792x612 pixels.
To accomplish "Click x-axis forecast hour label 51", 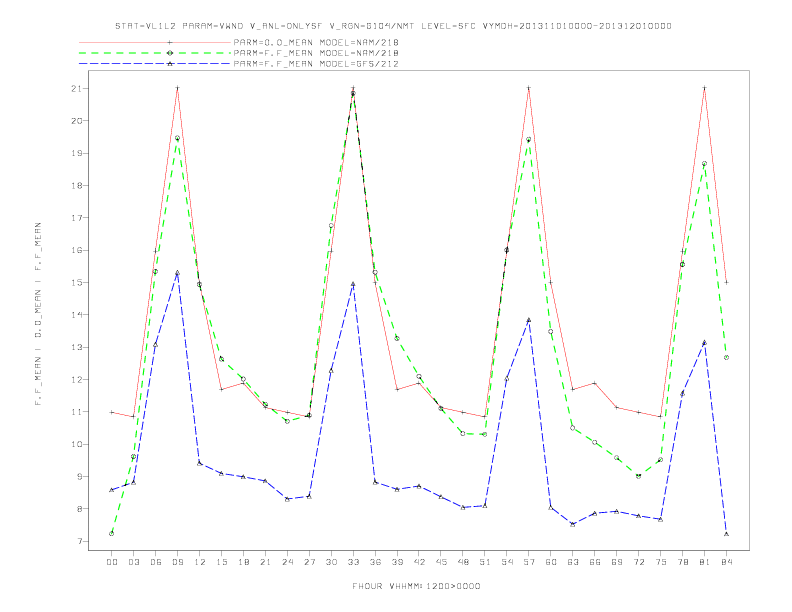I will point(485,562).
